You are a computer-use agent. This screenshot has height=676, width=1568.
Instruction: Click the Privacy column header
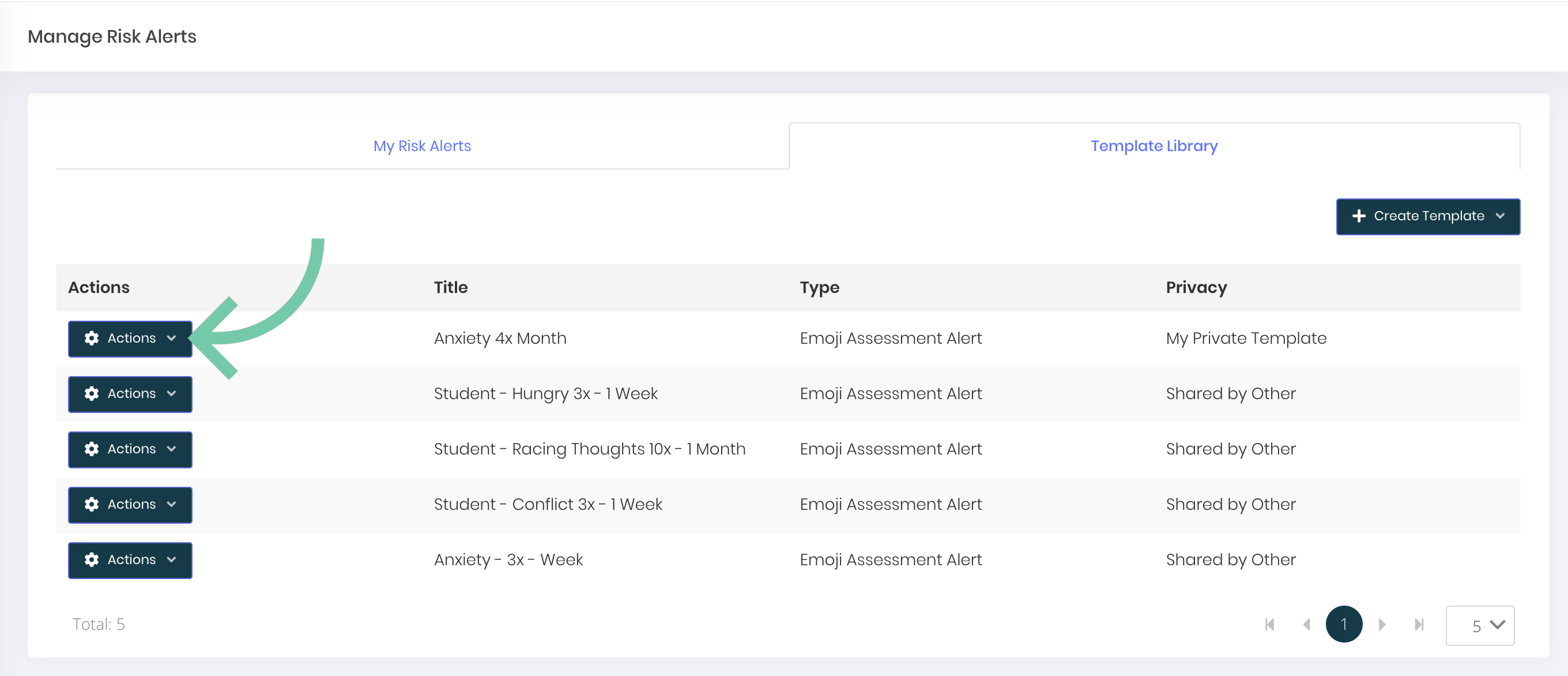(x=1196, y=287)
